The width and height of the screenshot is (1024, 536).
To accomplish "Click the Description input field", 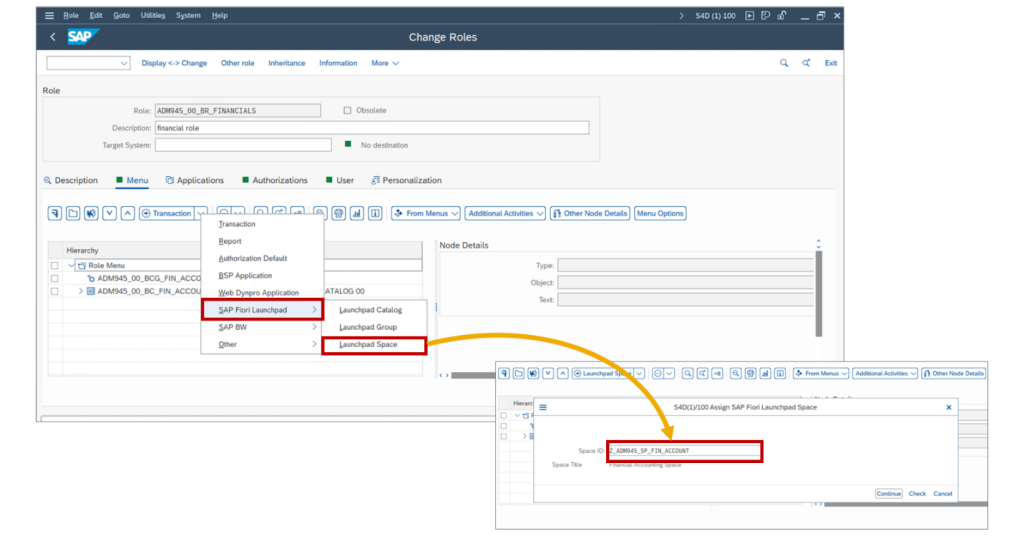I will (372, 128).
